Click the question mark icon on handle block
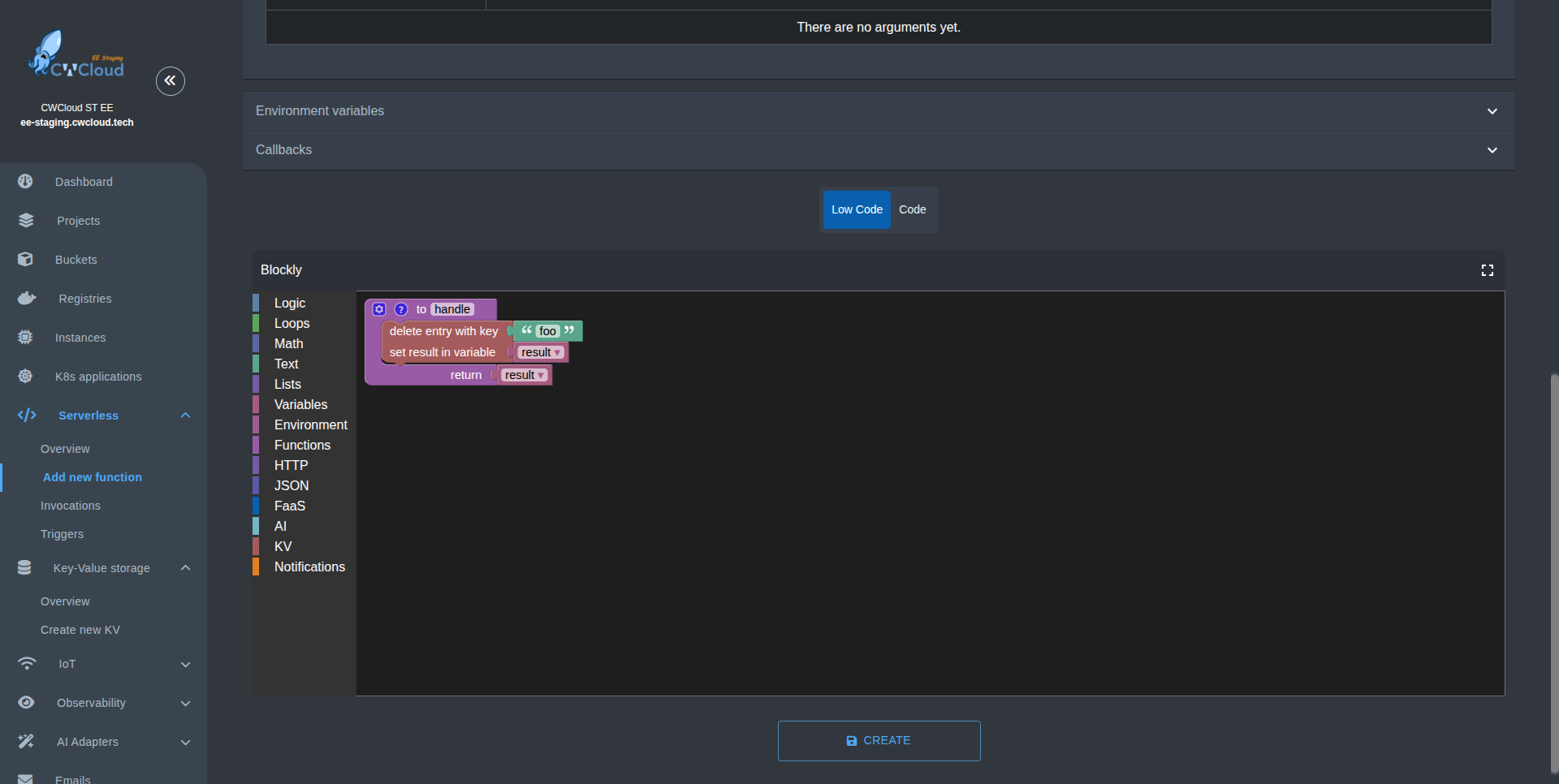Screen dimensions: 1559x784 tap(401, 309)
